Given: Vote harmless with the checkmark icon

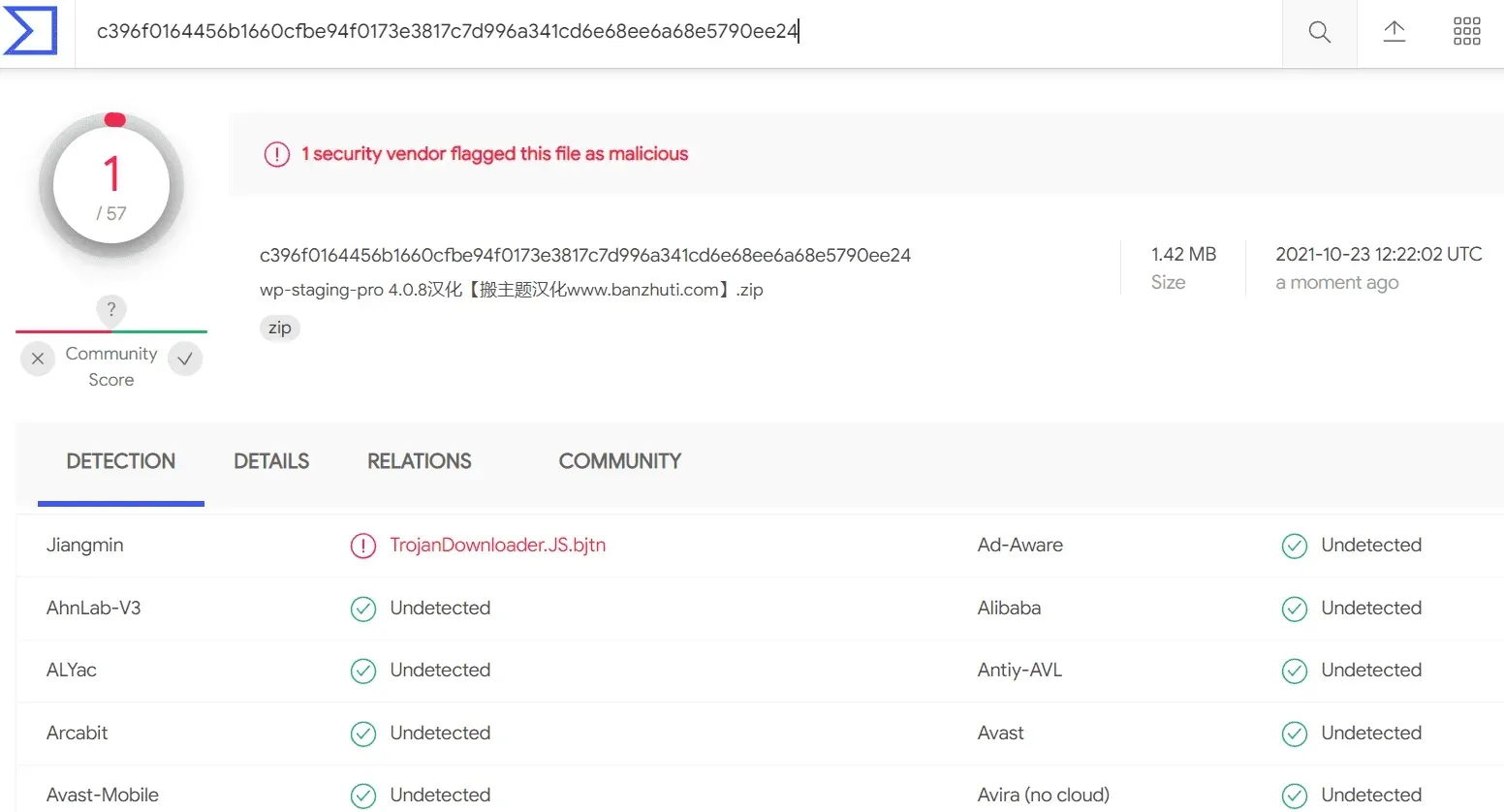Looking at the screenshot, I should 185,359.
